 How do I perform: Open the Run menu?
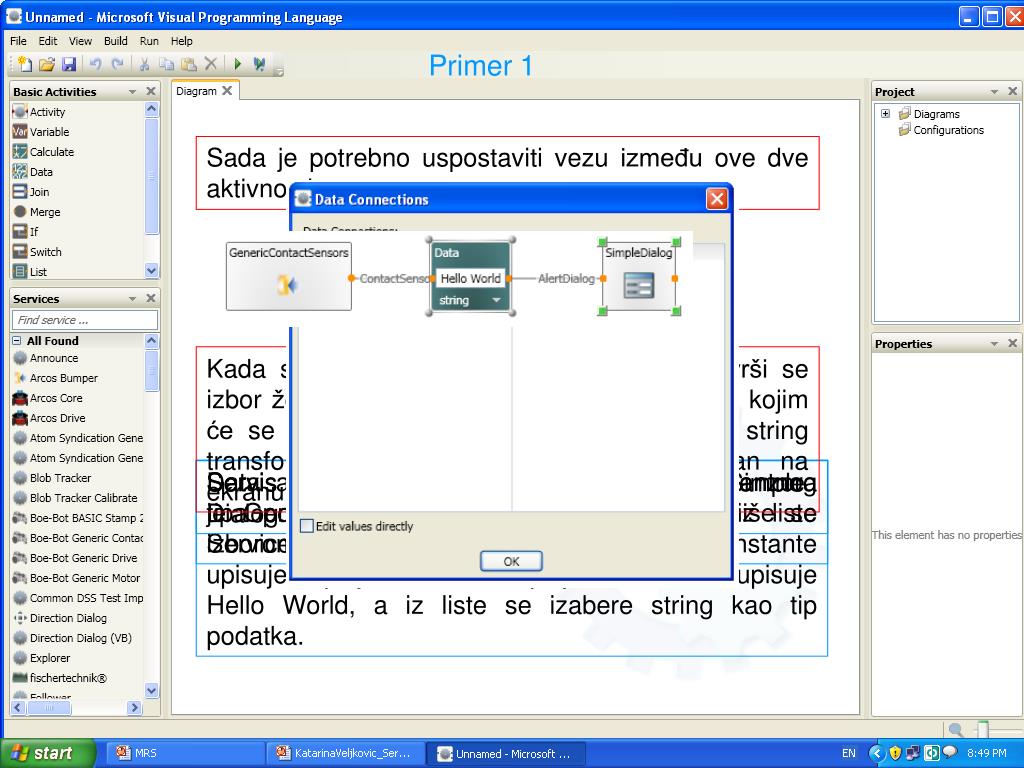click(149, 41)
